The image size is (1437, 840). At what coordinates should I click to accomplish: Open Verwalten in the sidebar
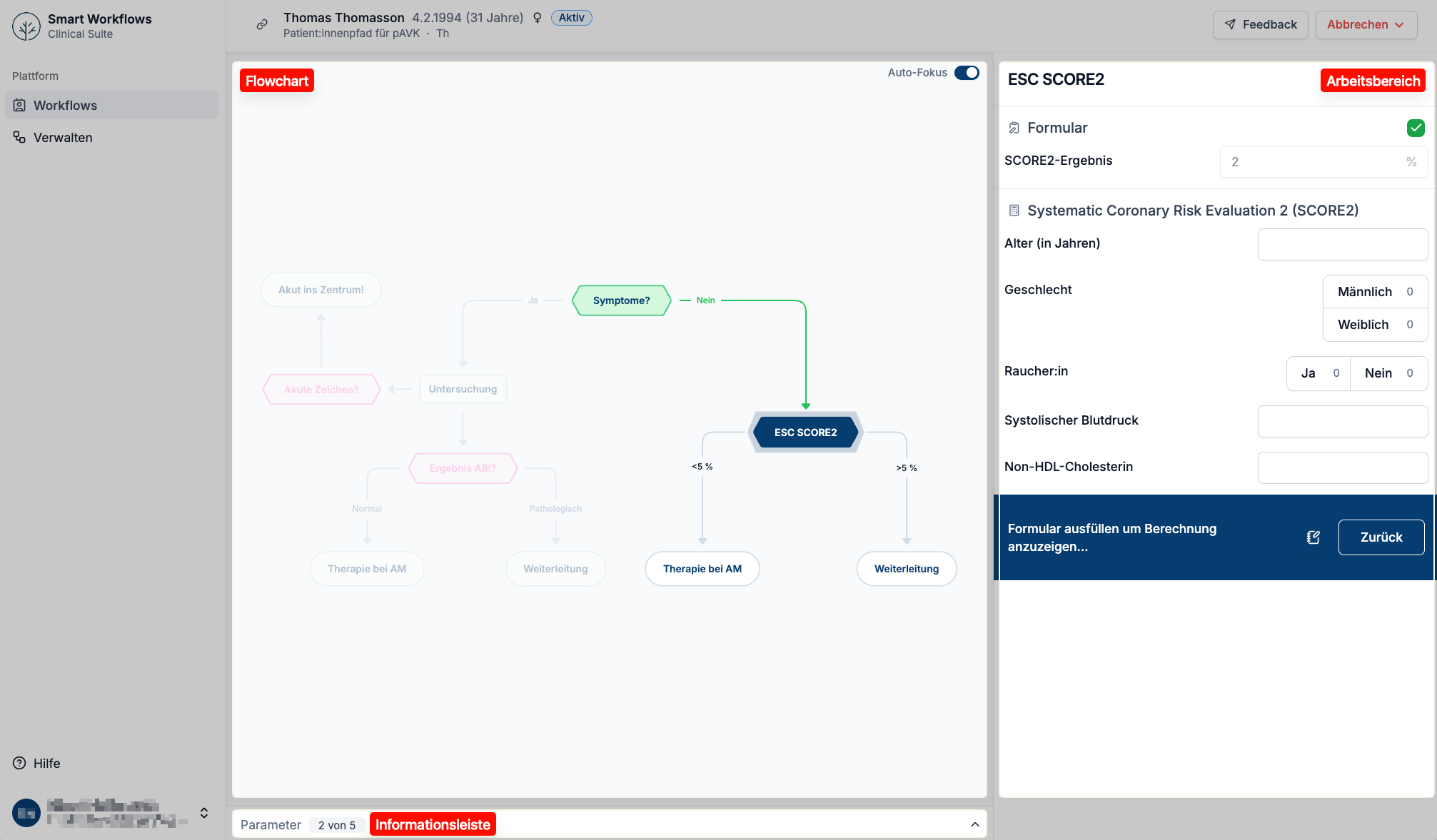pyautogui.click(x=63, y=137)
